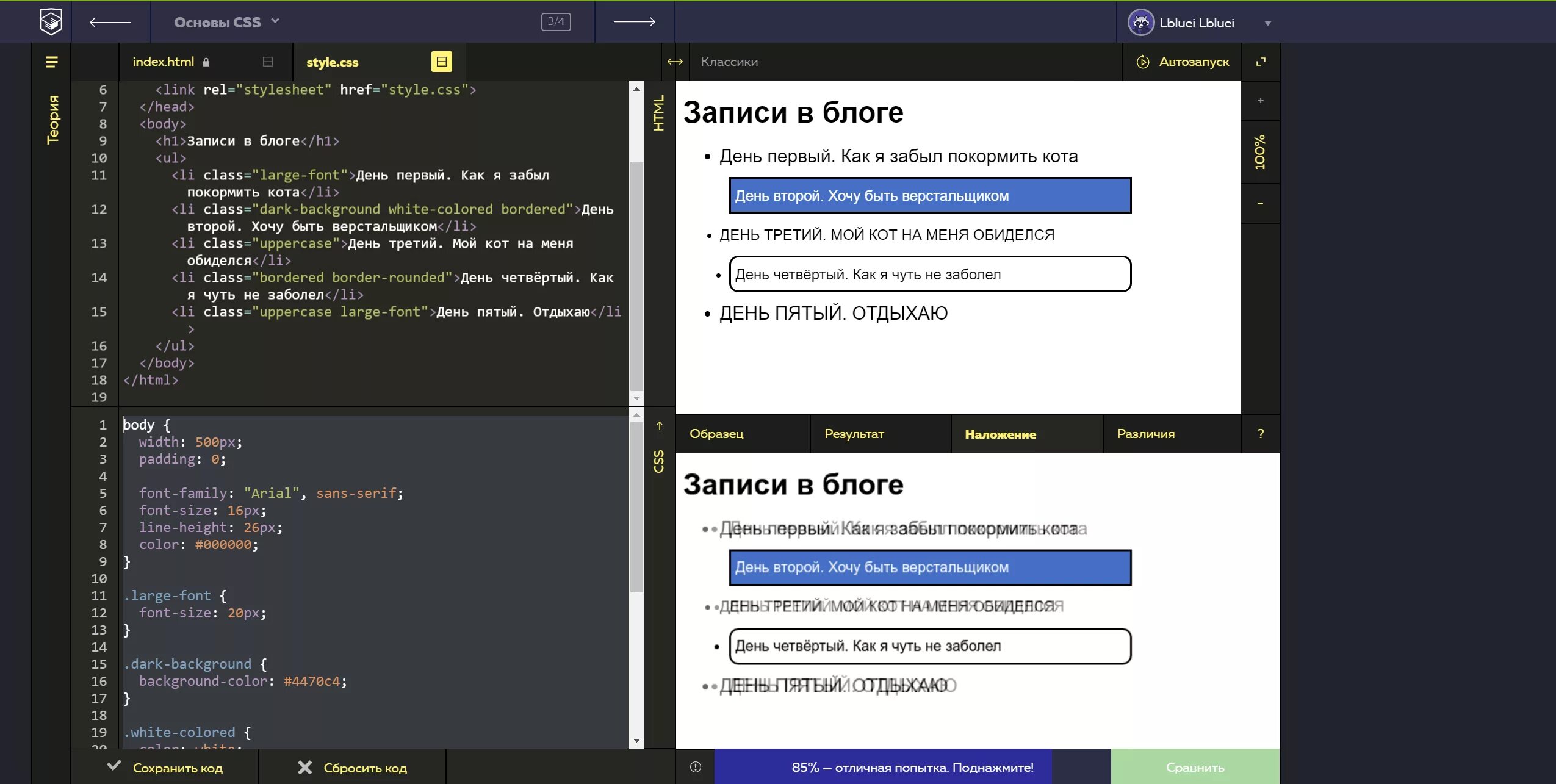Click the question mark help icon
The height and width of the screenshot is (784, 1556).
pos(1261,434)
